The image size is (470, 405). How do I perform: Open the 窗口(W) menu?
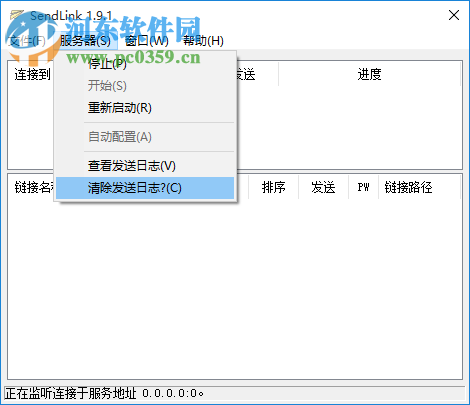pyautogui.click(x=147, y=41)
